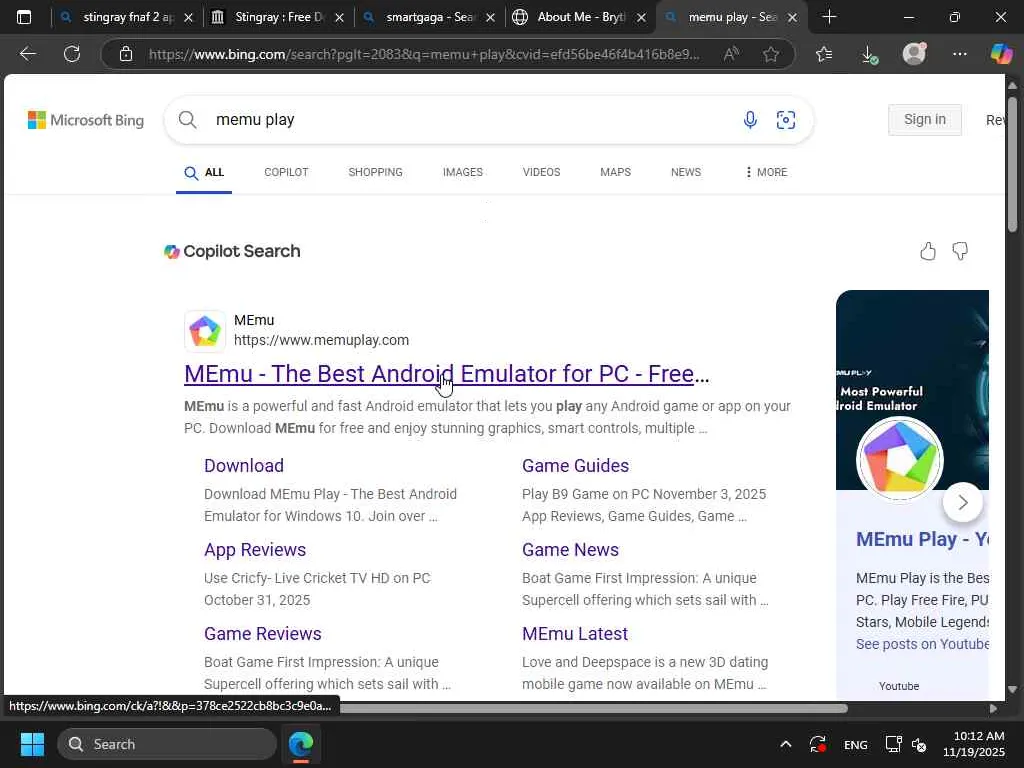Viewport: 1024px width, 768px height.
Task: Click the Sign in button
Action: 924,120
